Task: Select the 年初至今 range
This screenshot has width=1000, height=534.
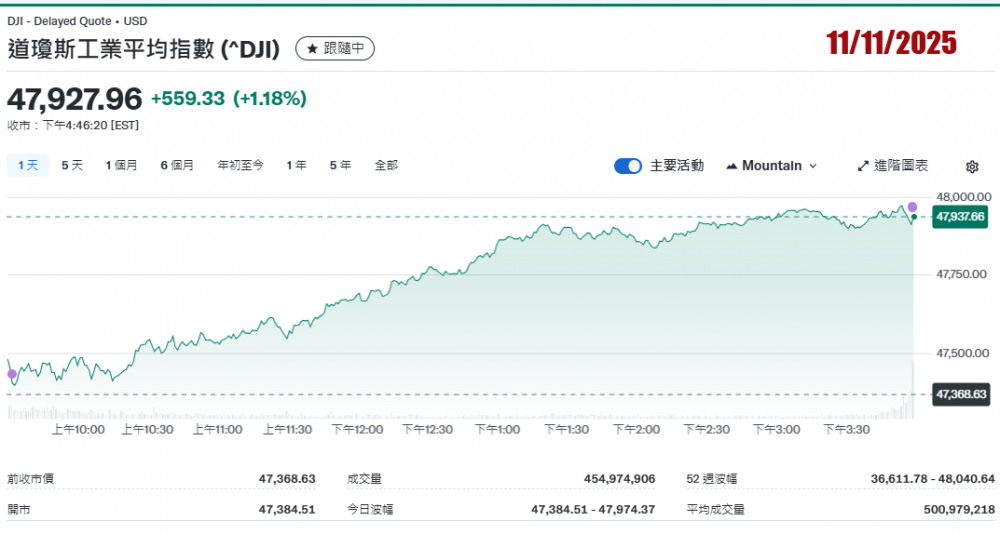Action: (240, 165)
